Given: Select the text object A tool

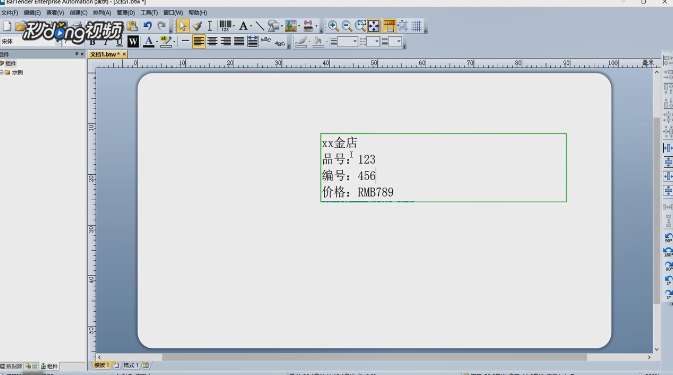Looking at the screenshot, I should (243, 26).
